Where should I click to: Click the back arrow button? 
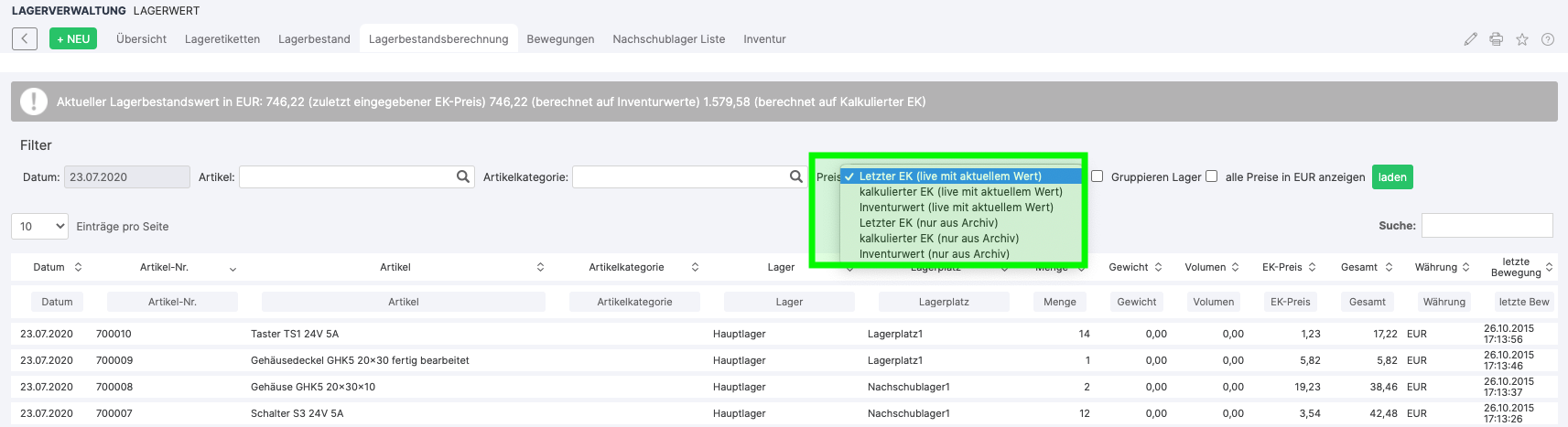(x=25, y=38)
